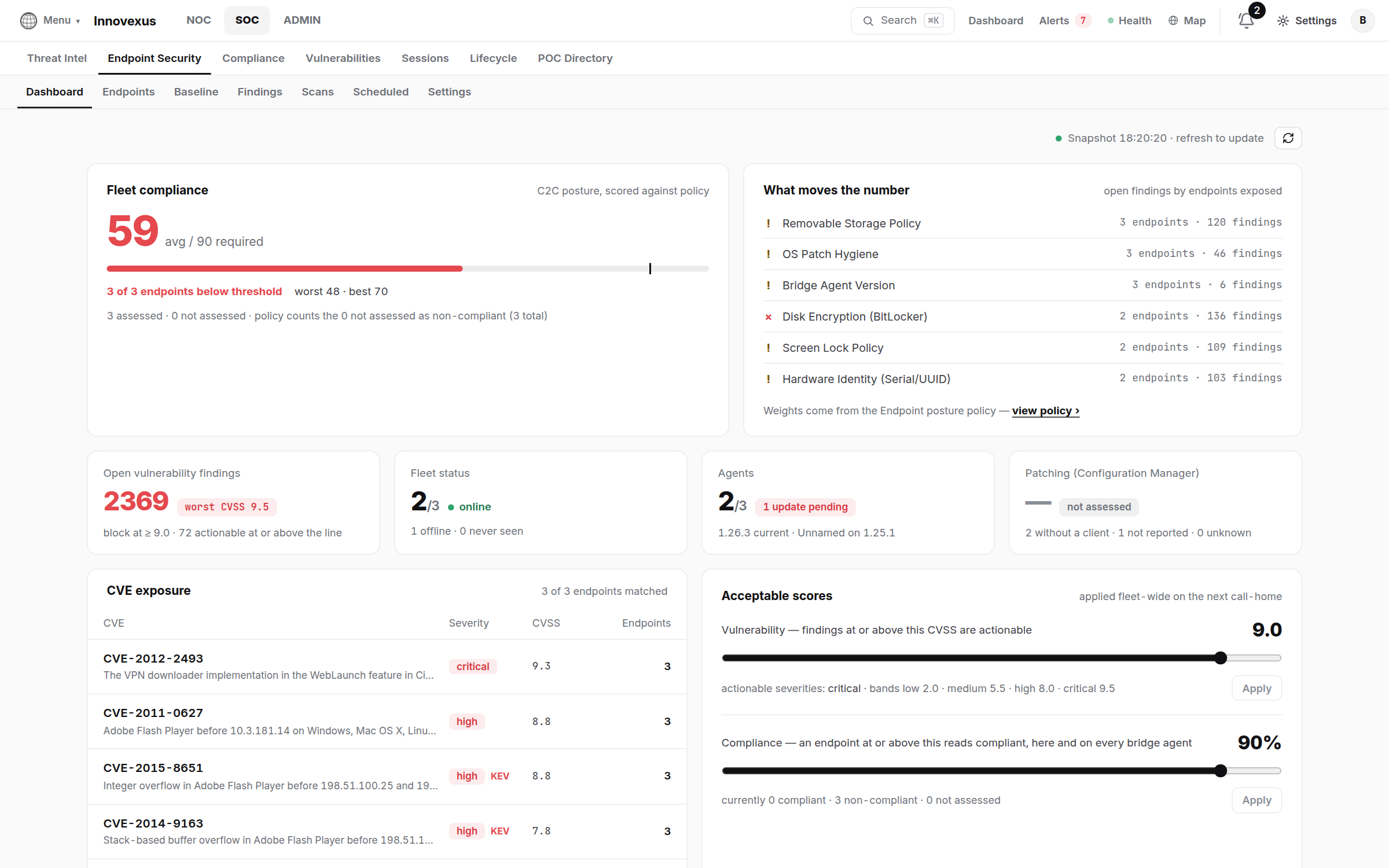Screen dimensions: 1389x868
Task: Click the not assessed patching badge
Action: (1099, 507)
